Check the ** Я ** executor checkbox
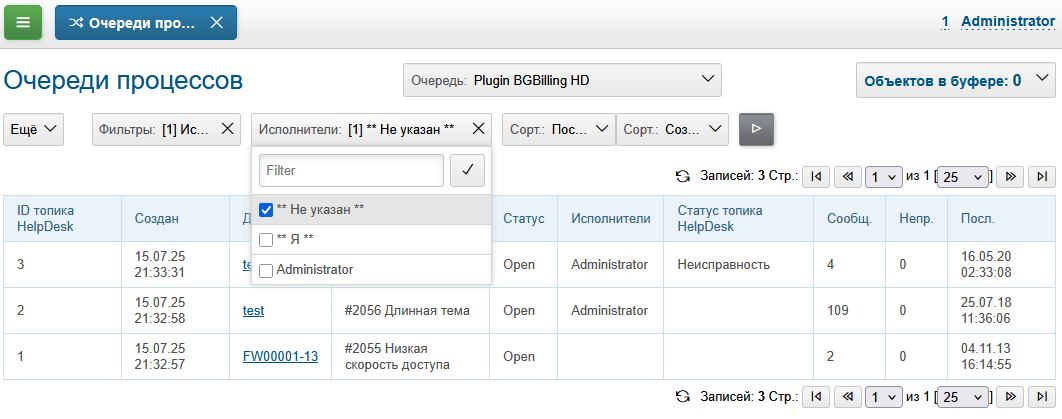This screenshot has width=1062, height=419. (x=266, y=240)
